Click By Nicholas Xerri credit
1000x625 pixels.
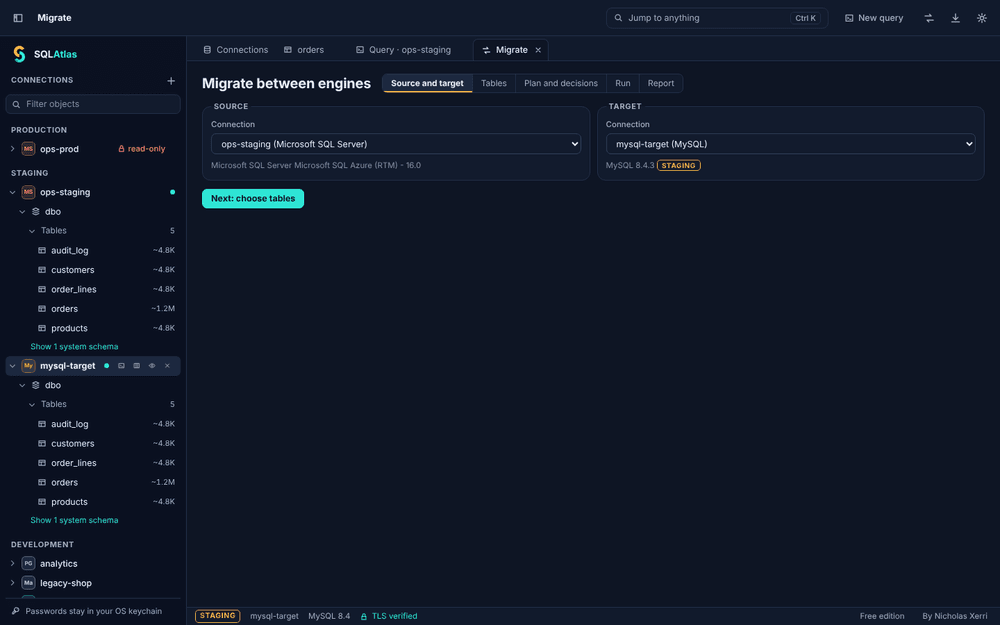point(954,616)
